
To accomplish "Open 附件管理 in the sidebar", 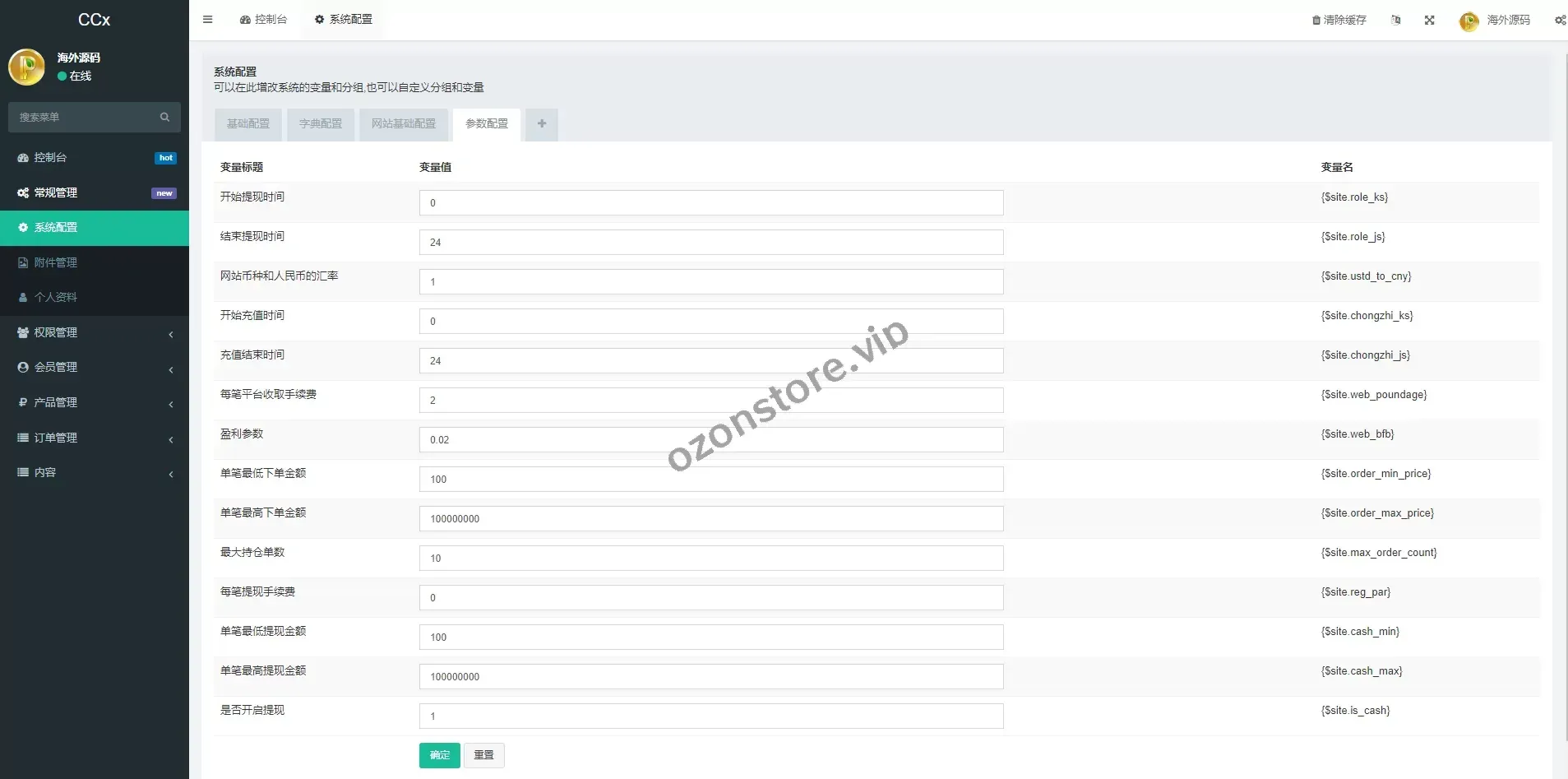I will click(56, 262).
